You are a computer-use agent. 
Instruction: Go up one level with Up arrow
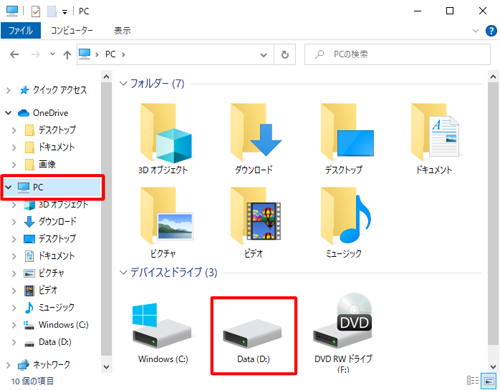[x=67, y=55]
